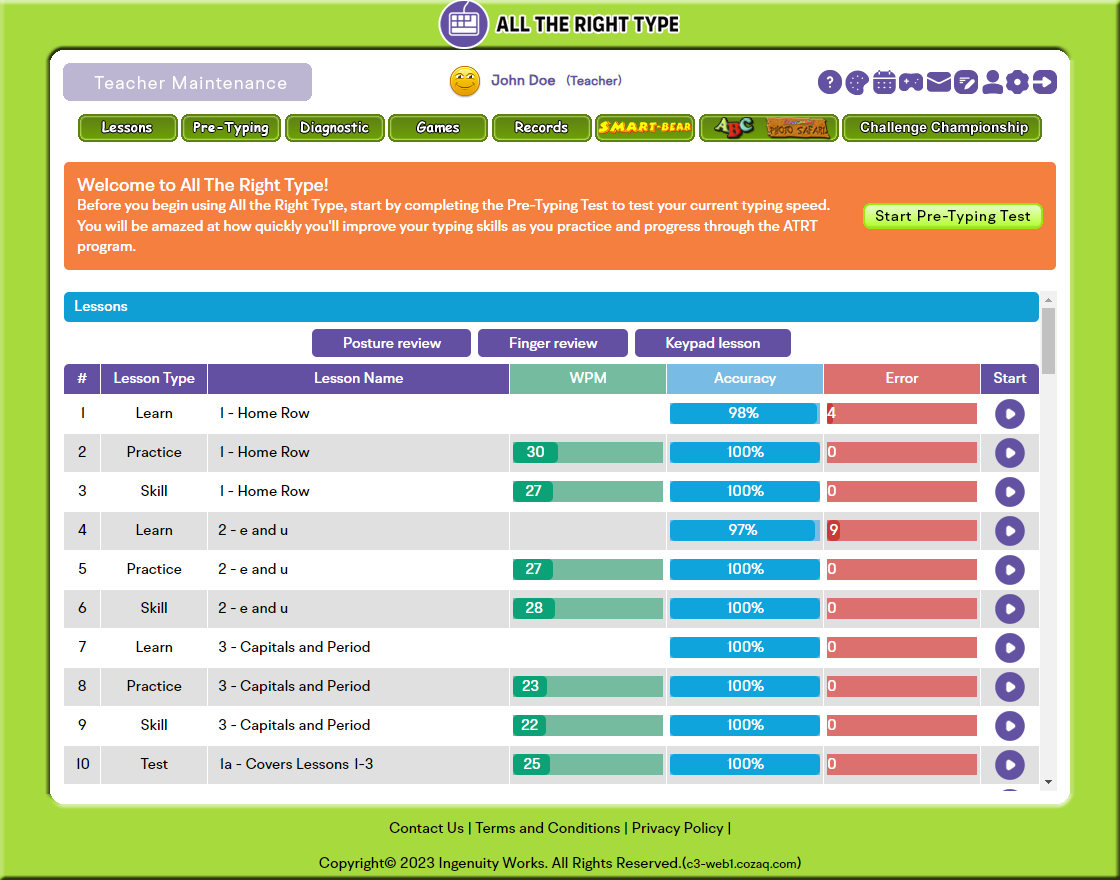Open the Games tab

438,128
